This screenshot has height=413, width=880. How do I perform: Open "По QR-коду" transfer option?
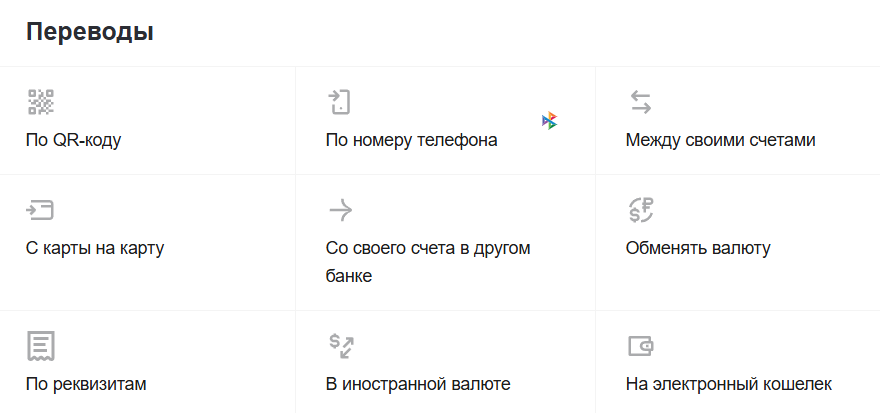click(x=73, y=140)
